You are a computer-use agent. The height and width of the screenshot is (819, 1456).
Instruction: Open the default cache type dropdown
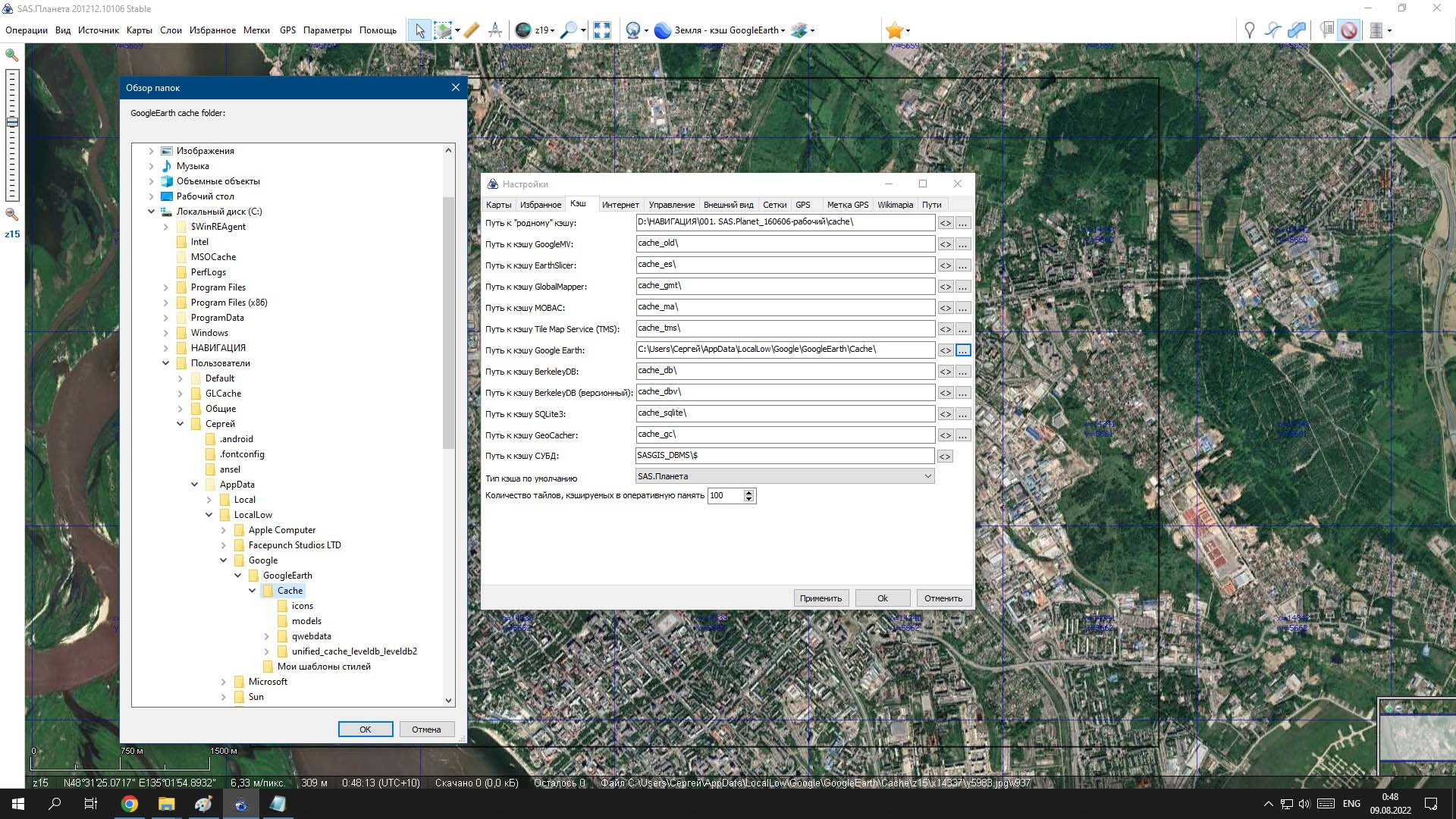(785, 476)
